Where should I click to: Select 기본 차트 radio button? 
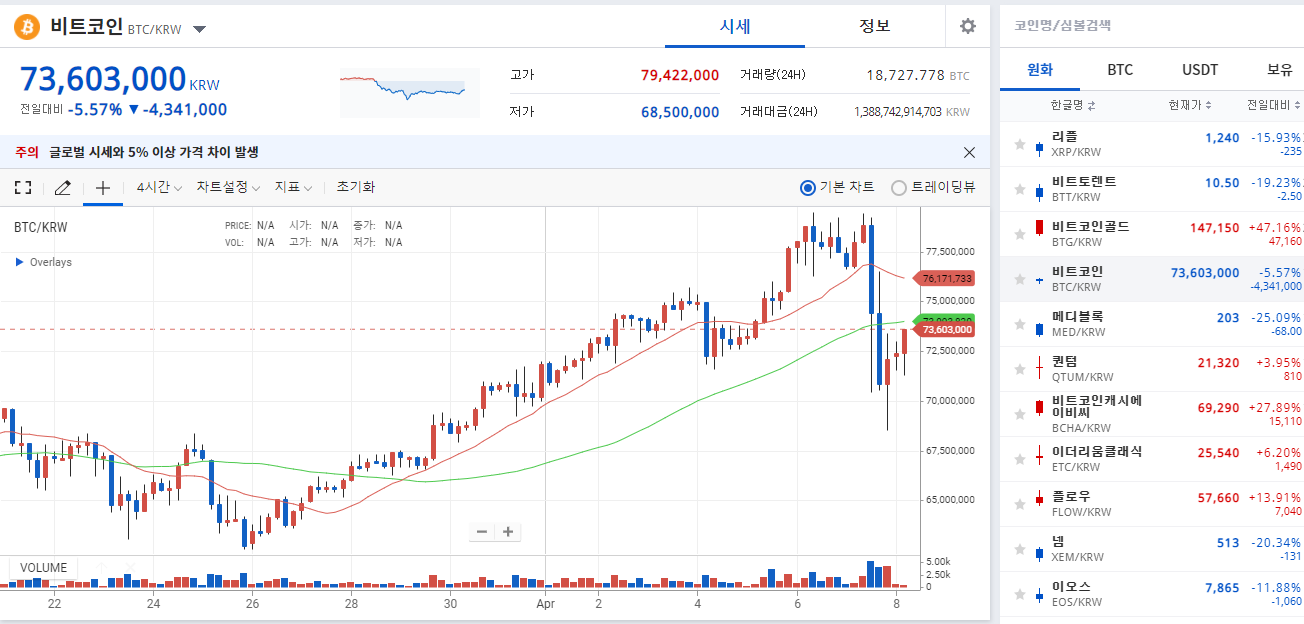(809, 187)
